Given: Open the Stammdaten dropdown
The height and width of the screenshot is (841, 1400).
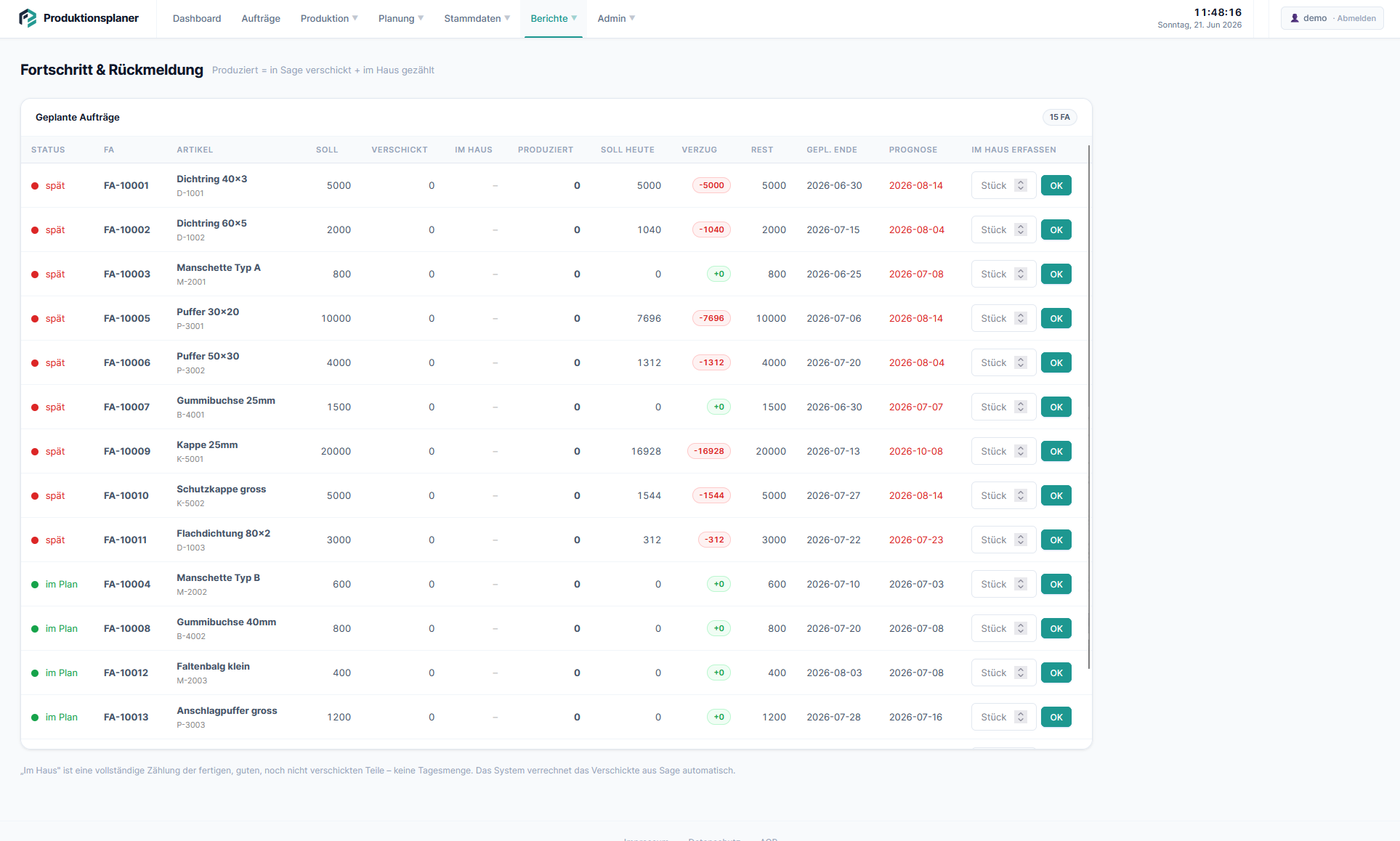Looking at the screenshot, I should 477,18.
